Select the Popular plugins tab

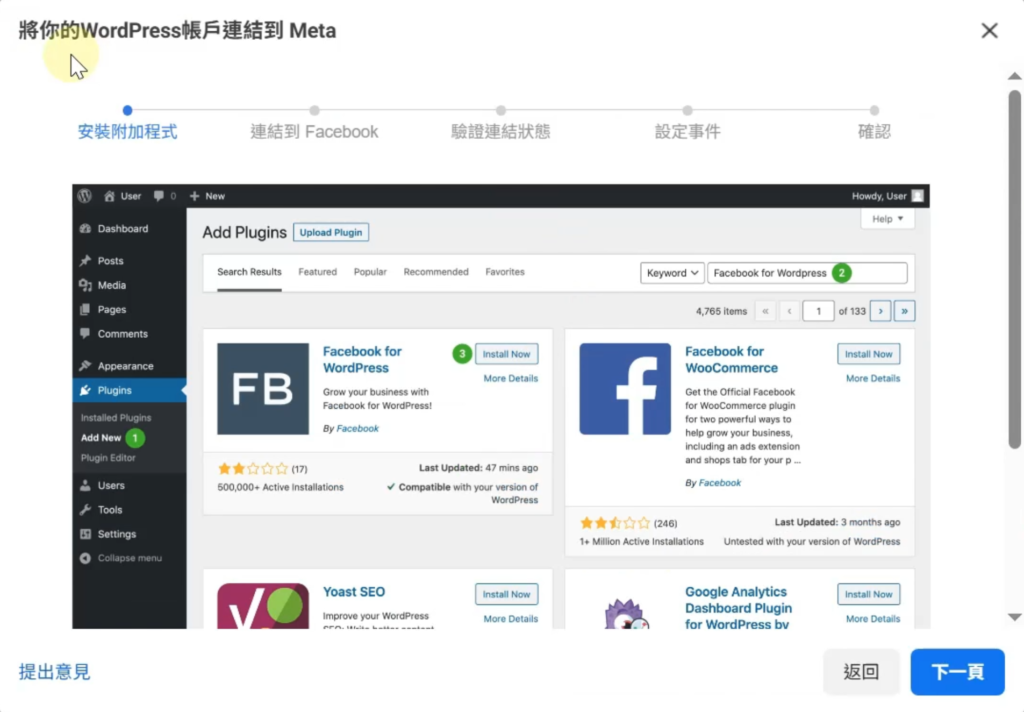pos(370,272)
